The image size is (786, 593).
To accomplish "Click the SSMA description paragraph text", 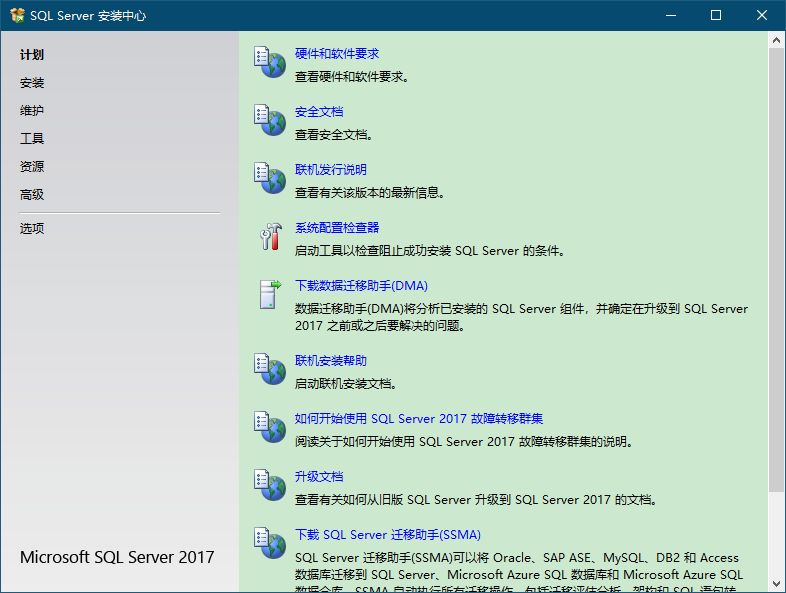I will pyautogui.click(x=519, y=571).
